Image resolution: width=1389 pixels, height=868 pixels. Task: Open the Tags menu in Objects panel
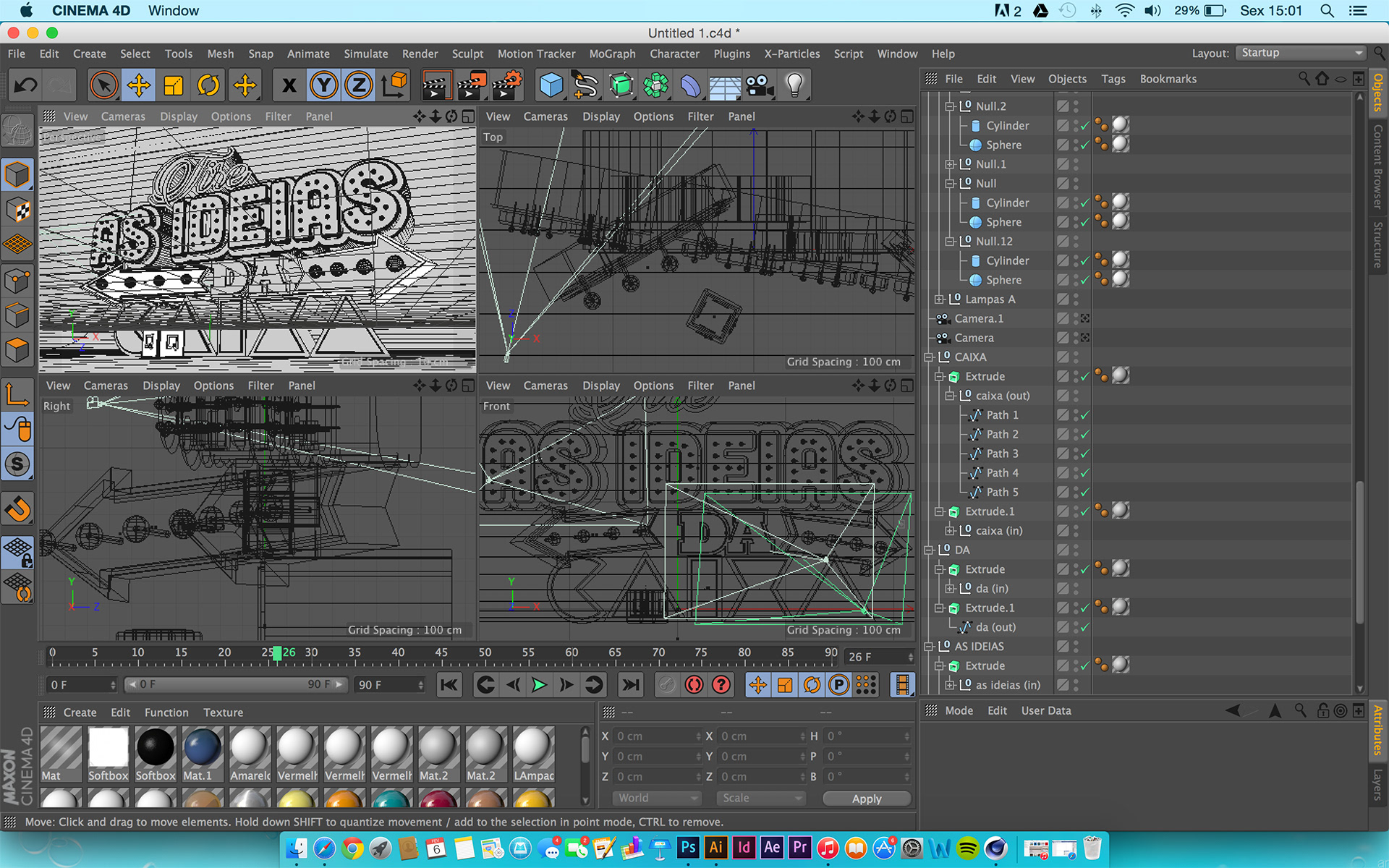click(x=1113, y=79)
